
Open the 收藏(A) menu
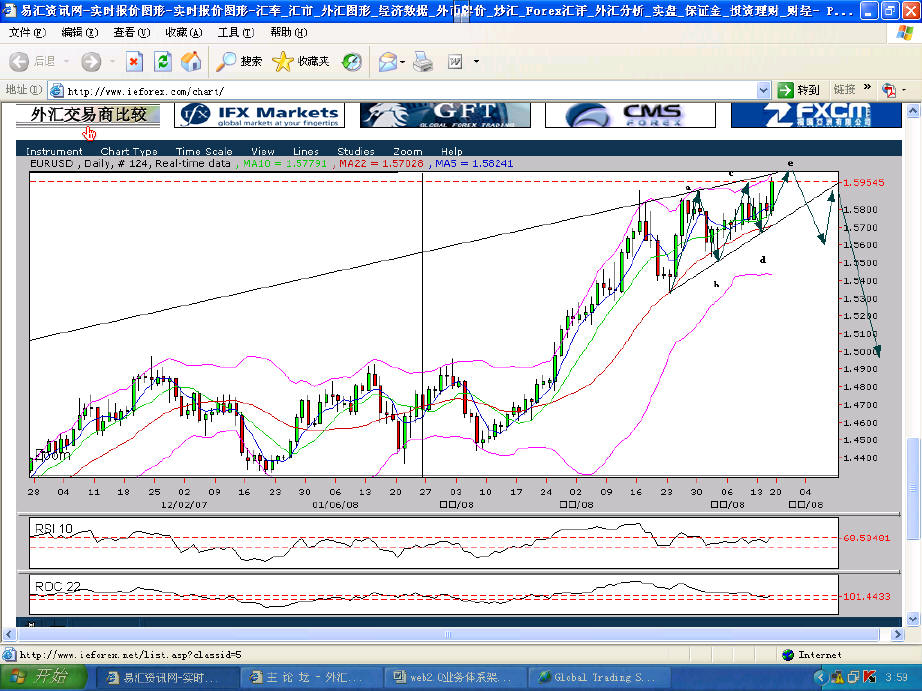183,32
